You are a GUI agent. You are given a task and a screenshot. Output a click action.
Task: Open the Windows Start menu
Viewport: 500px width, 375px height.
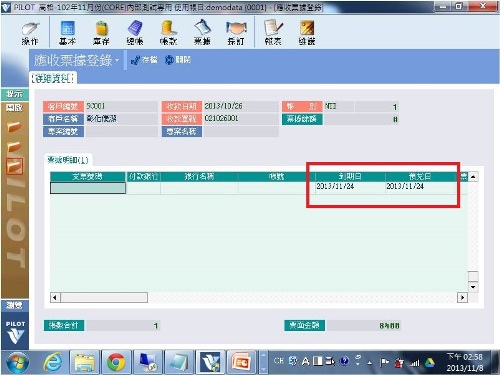point(17,362)
